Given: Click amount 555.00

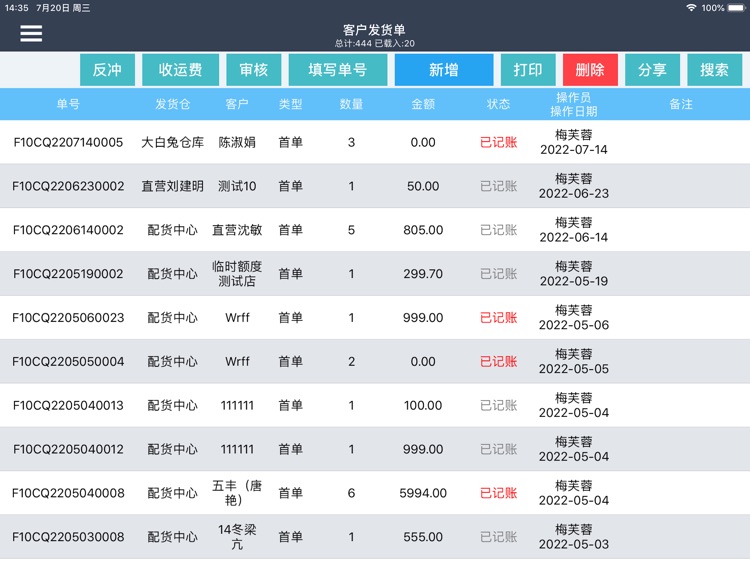Looking at the screenshot, I should coord(423,537).
